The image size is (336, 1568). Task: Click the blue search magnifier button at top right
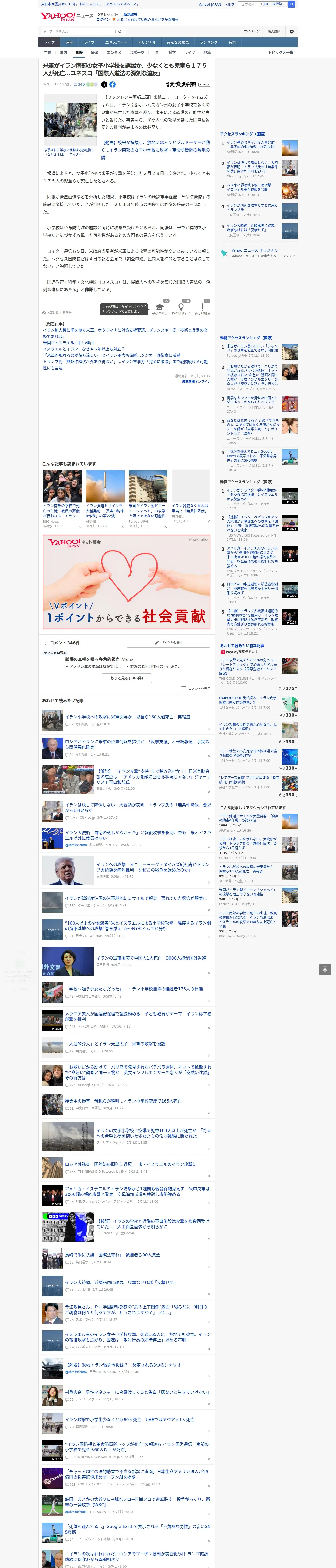click(292, 4)
